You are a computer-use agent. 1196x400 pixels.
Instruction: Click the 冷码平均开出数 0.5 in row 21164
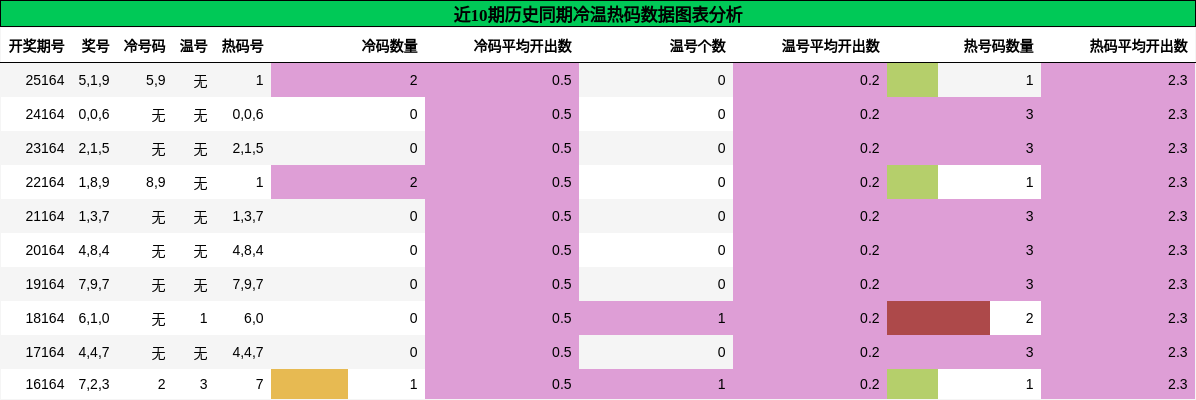click(561, 216)
